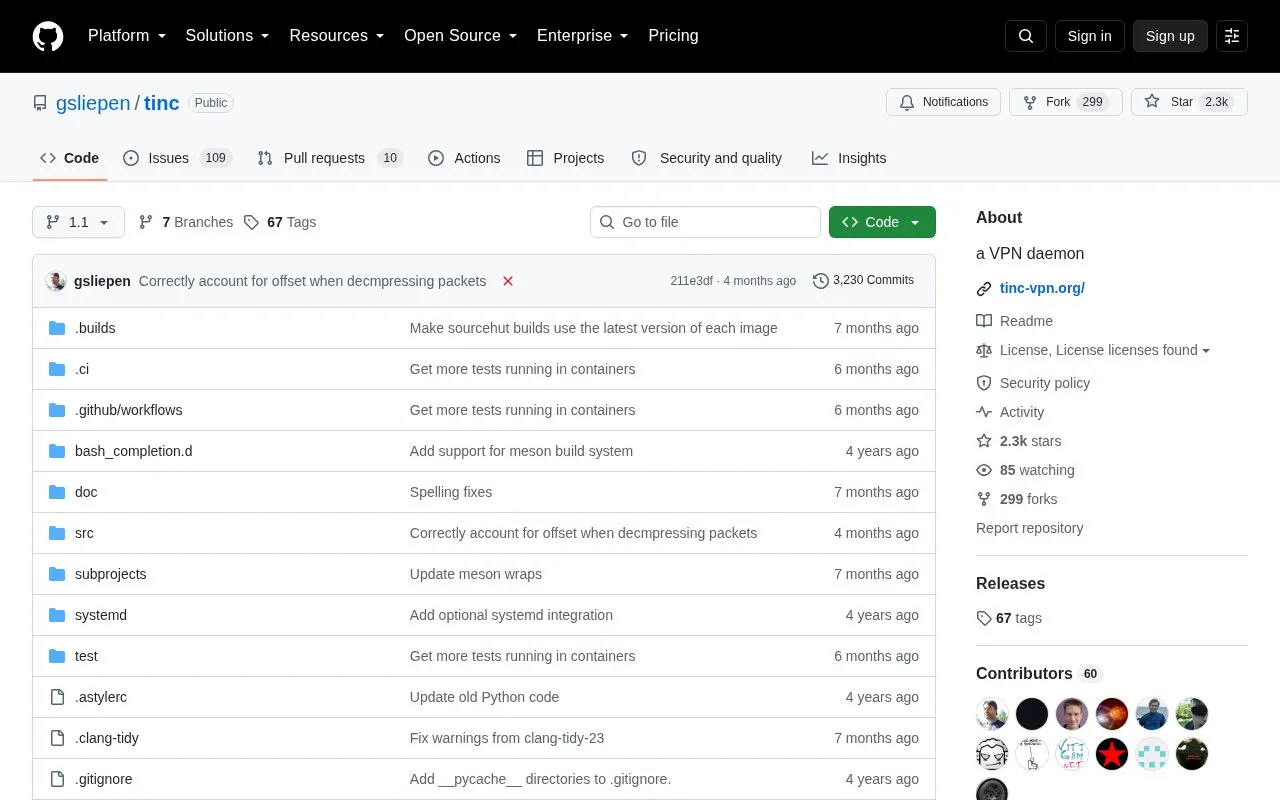Viewport: 1280px width, 800px height.
Task: Click the repository icon beside gsliepen
Action: coord(40,103)
